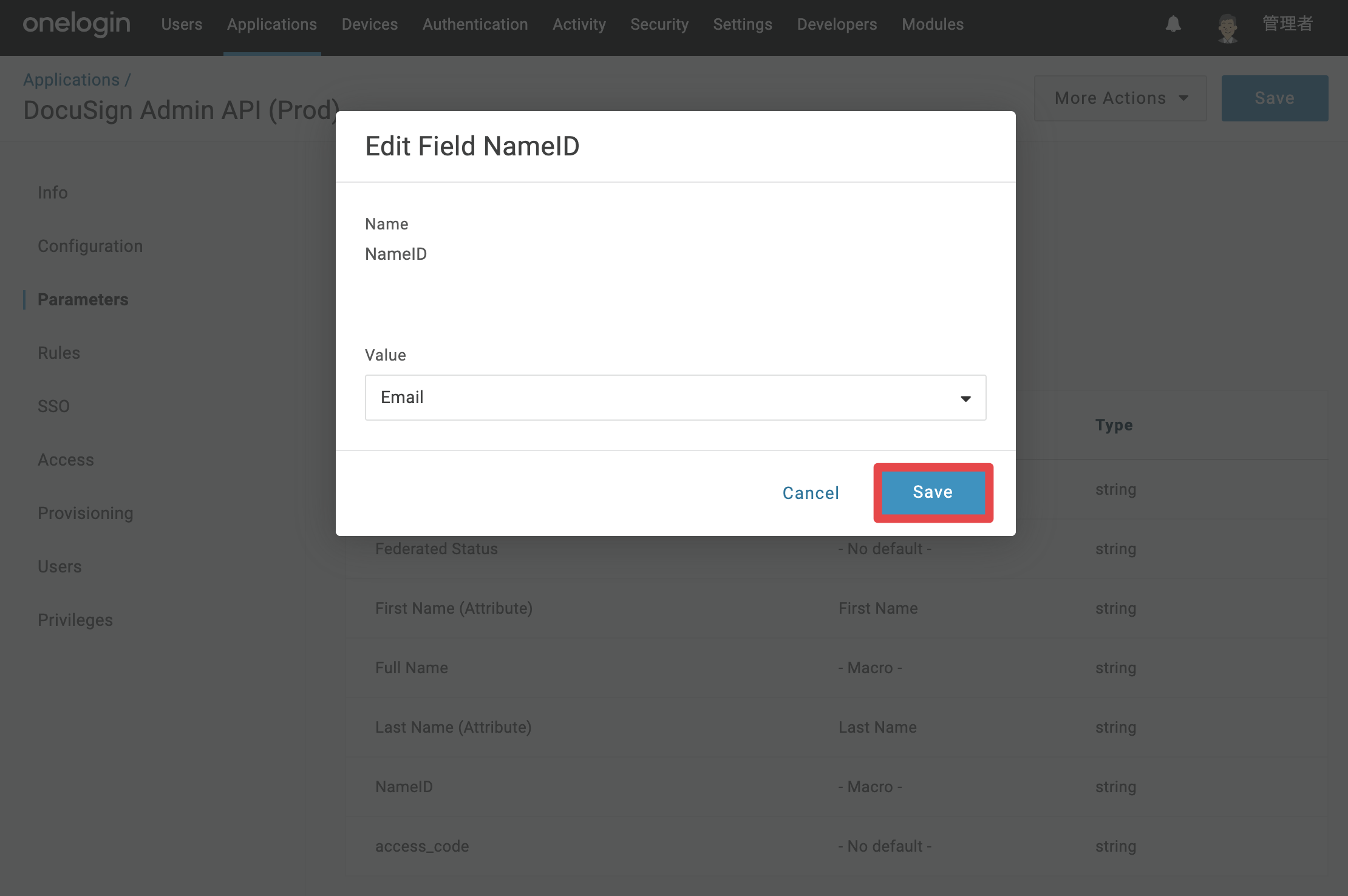Screen dimensions: 1348x896
Task: Click the access_code parameter row
Action: click(837, 846)
